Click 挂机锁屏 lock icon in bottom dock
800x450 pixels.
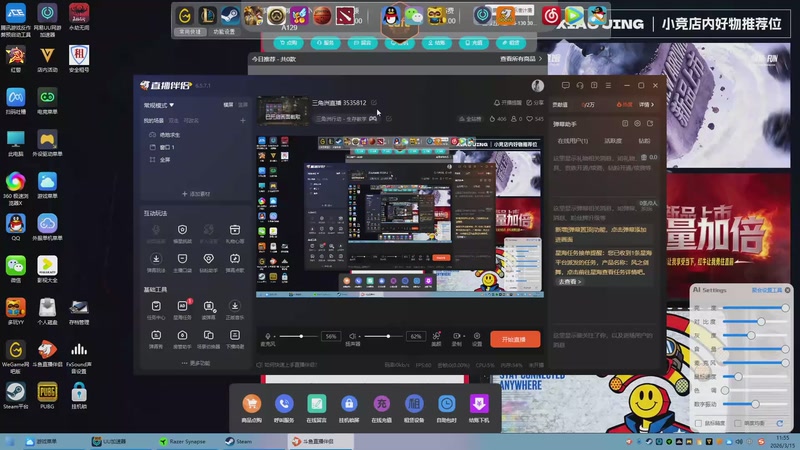349,404
